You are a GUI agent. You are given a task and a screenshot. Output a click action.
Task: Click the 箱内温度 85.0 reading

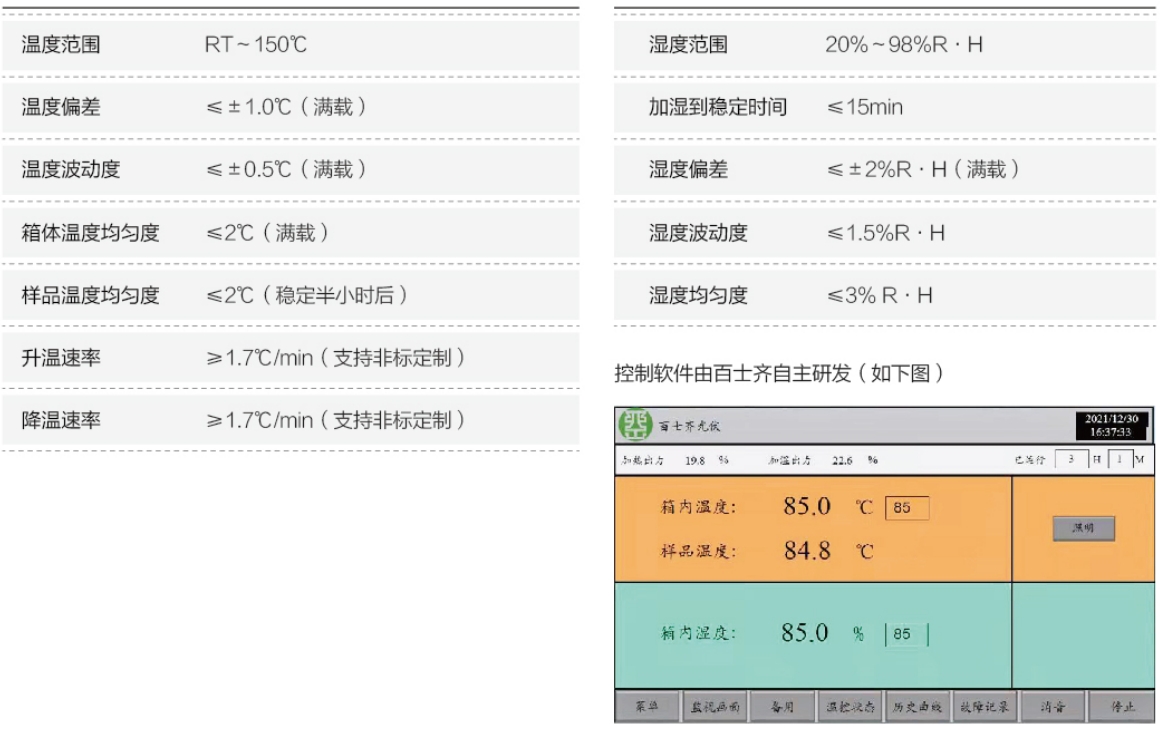pos(807,507)
